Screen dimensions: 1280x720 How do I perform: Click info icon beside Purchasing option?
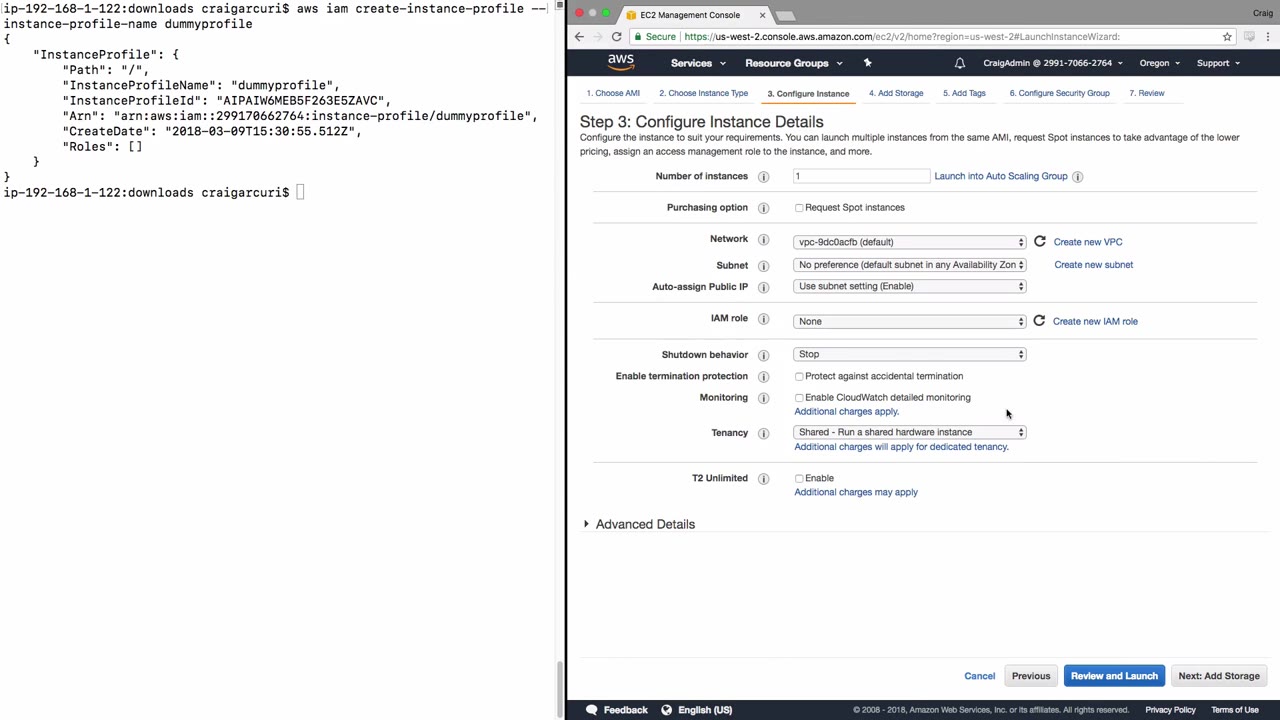point(763,208)
